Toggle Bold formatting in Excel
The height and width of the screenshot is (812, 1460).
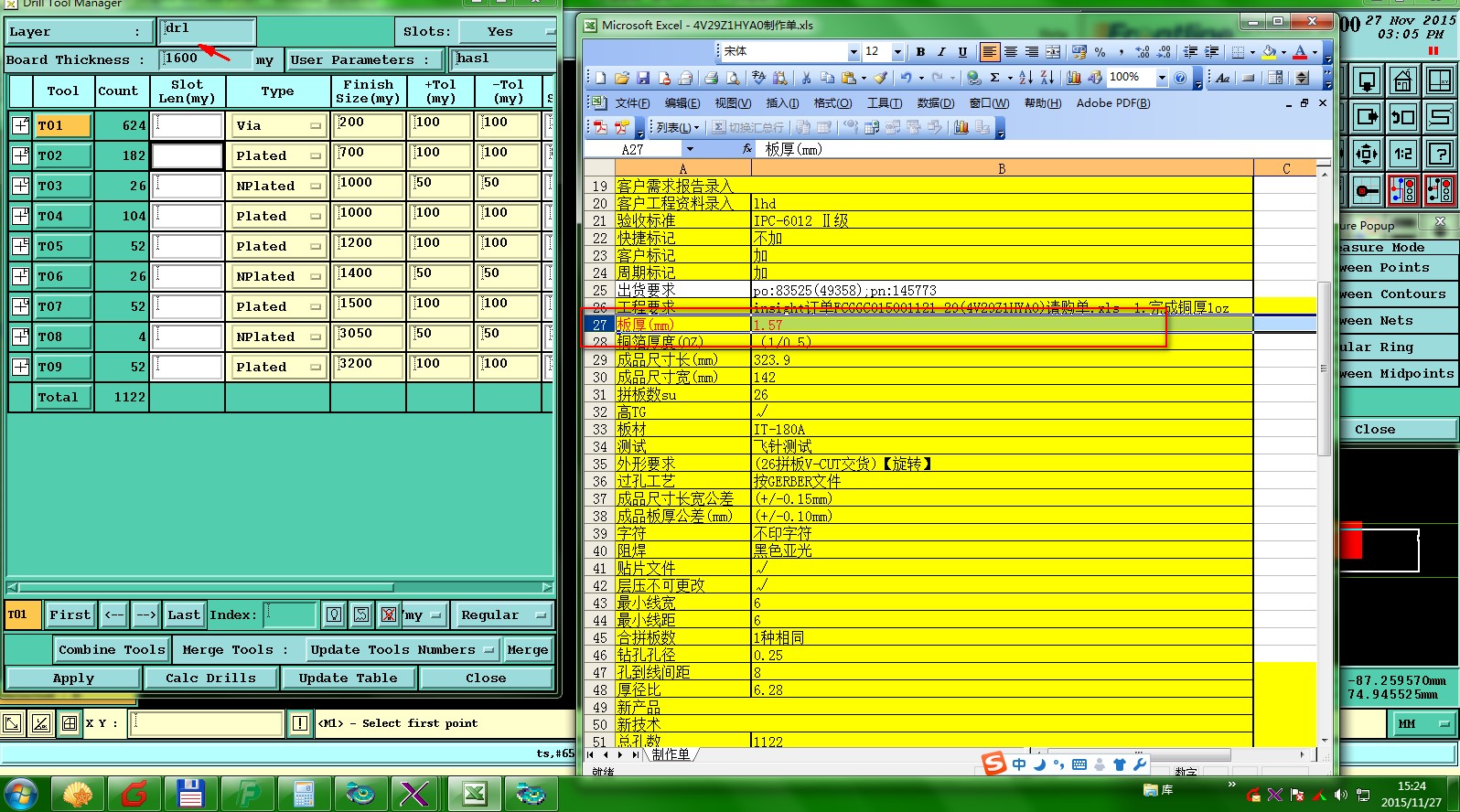click(920, 52)
